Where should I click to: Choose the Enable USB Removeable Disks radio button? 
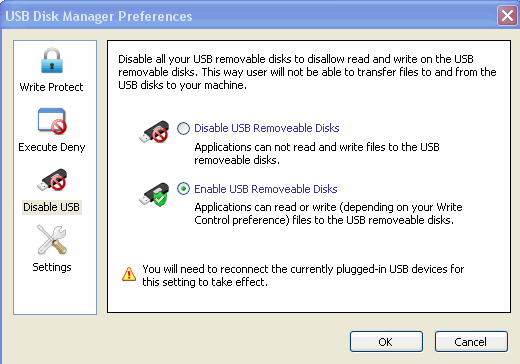click(183, 189)
